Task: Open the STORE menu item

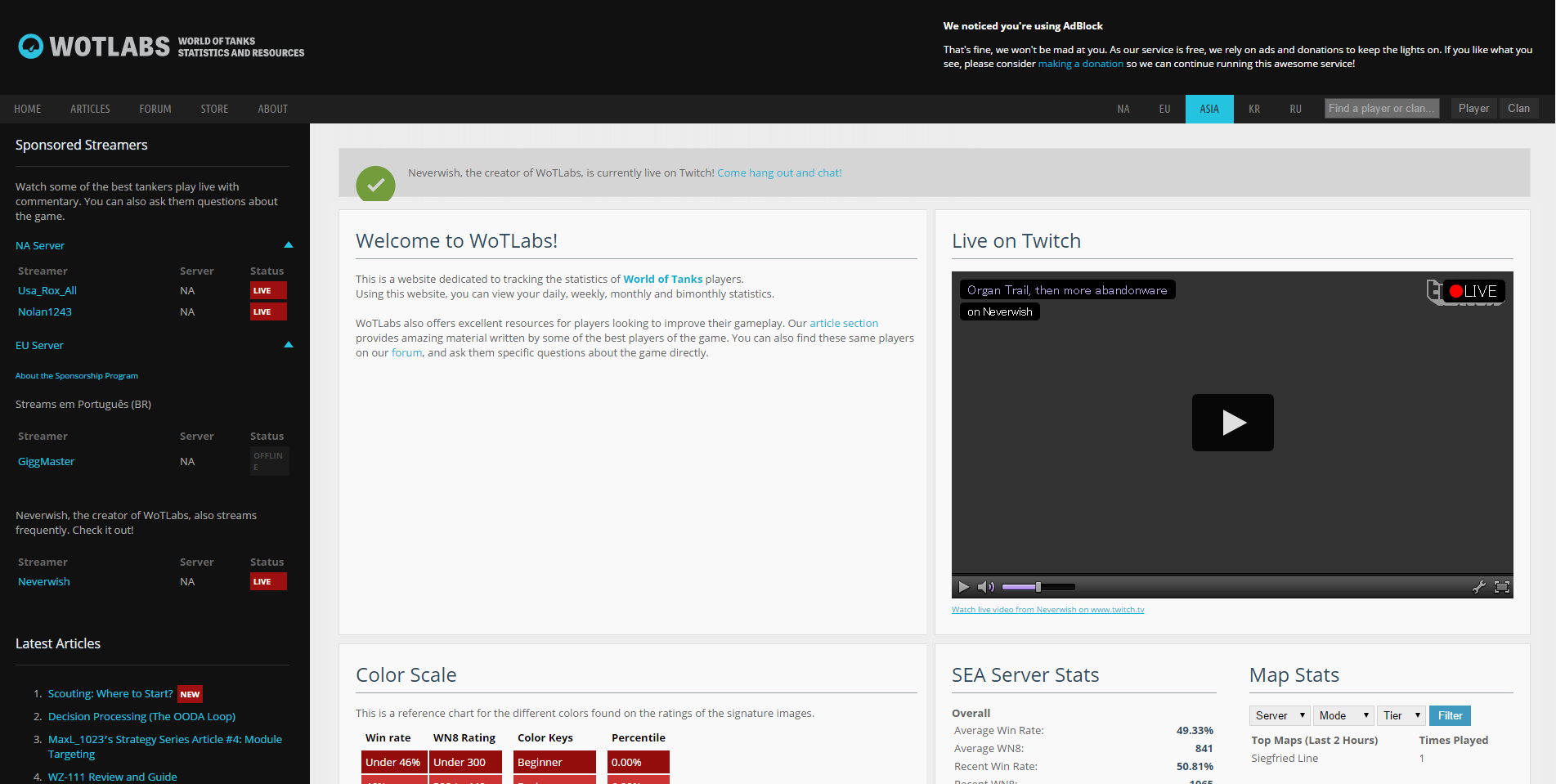Action: point(214,109)
